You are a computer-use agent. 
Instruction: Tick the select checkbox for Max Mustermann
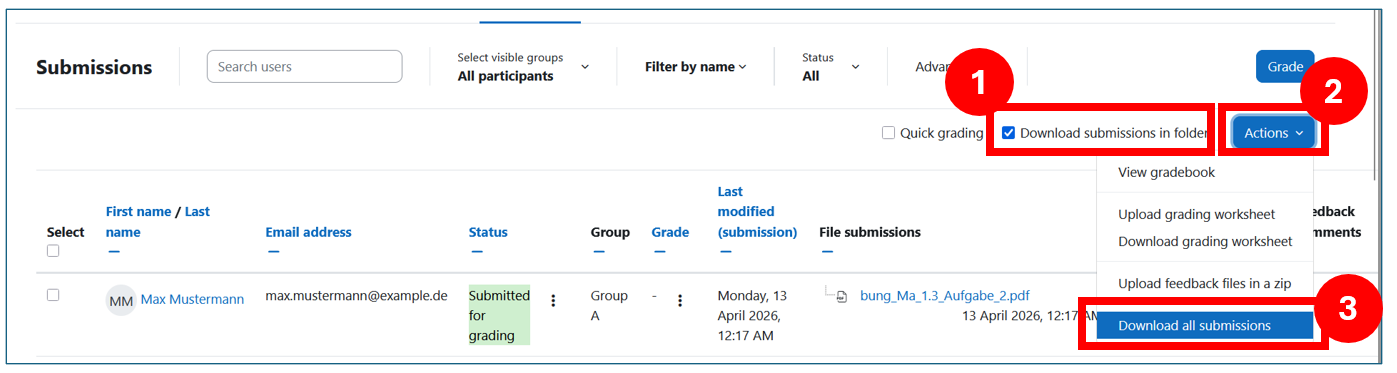click(53, 295)
